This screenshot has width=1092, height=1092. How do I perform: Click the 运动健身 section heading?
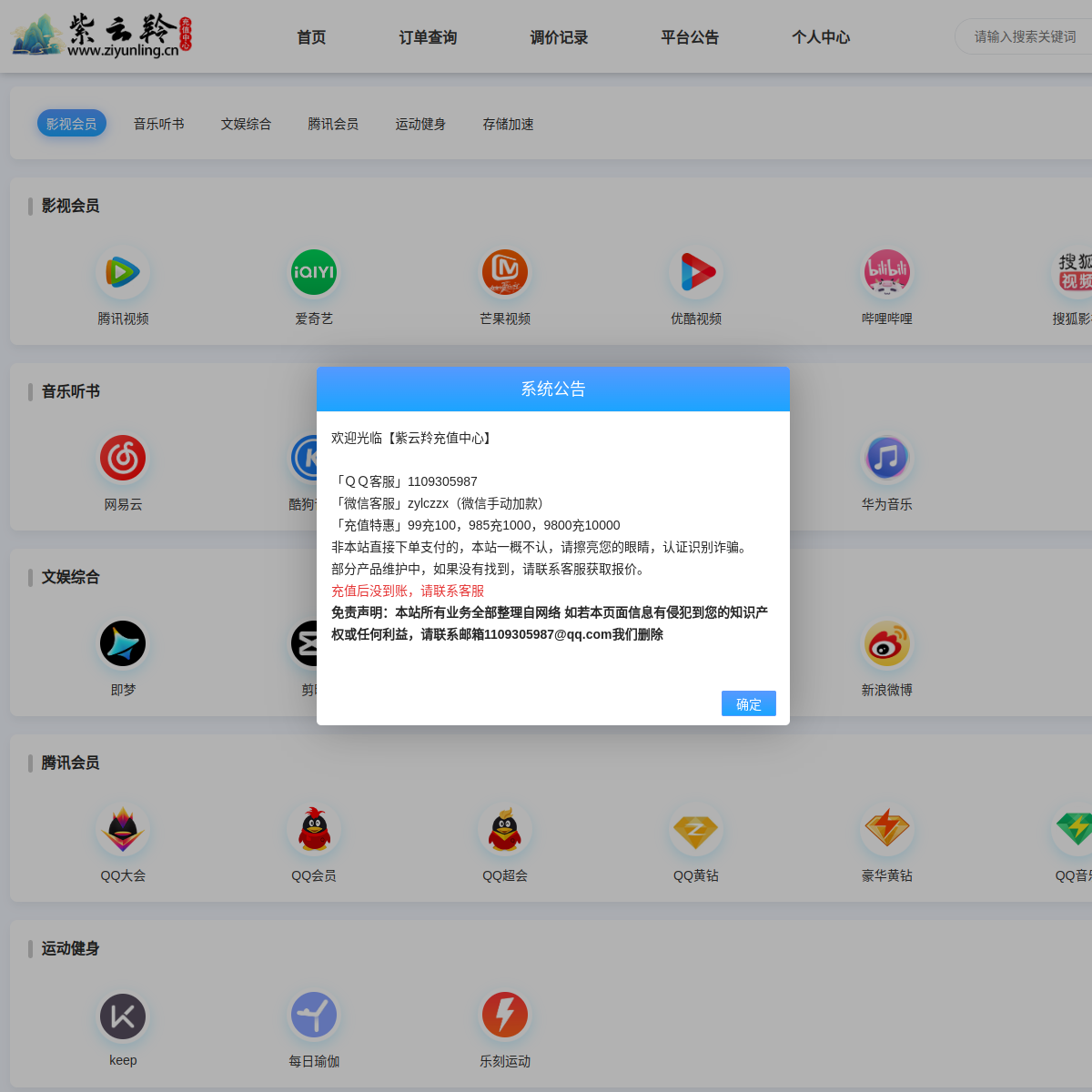pos(70,948)
